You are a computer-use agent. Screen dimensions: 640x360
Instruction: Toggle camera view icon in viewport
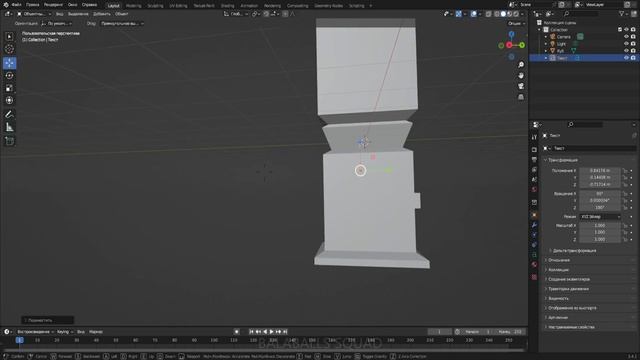click(521, 86)
